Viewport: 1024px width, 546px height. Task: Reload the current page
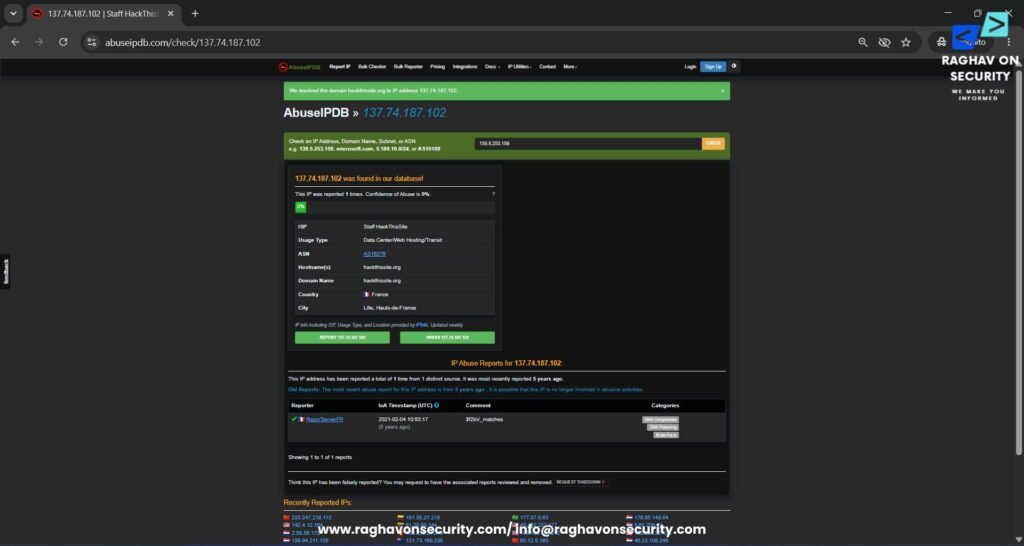[63, 42]
